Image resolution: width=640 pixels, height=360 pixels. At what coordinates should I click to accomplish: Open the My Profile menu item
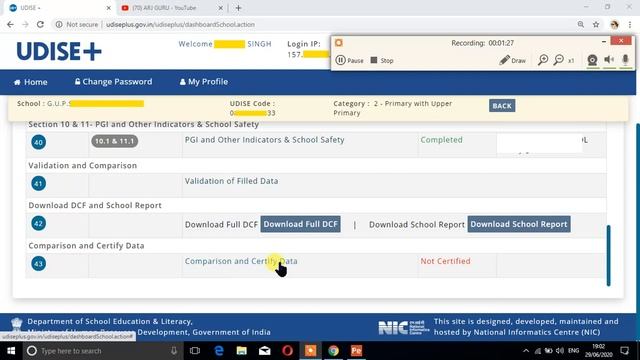pos(204,82)
